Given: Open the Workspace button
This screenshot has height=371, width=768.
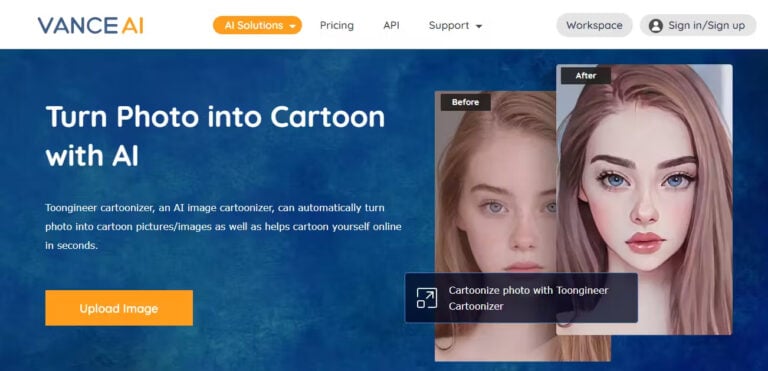Looking at the screenshot, I should point(594,25).
